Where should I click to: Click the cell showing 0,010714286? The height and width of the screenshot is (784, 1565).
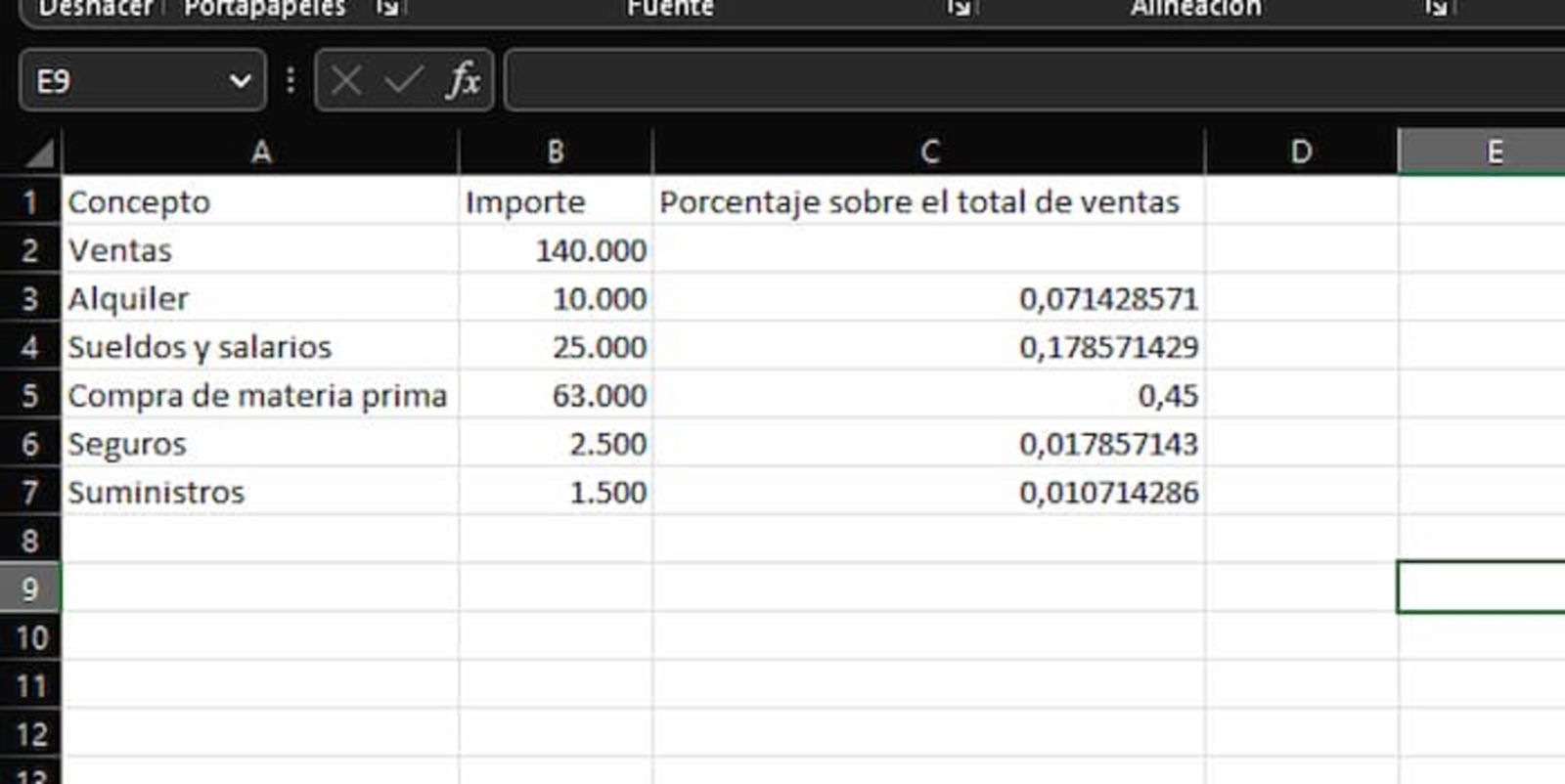tap(929, 492)
